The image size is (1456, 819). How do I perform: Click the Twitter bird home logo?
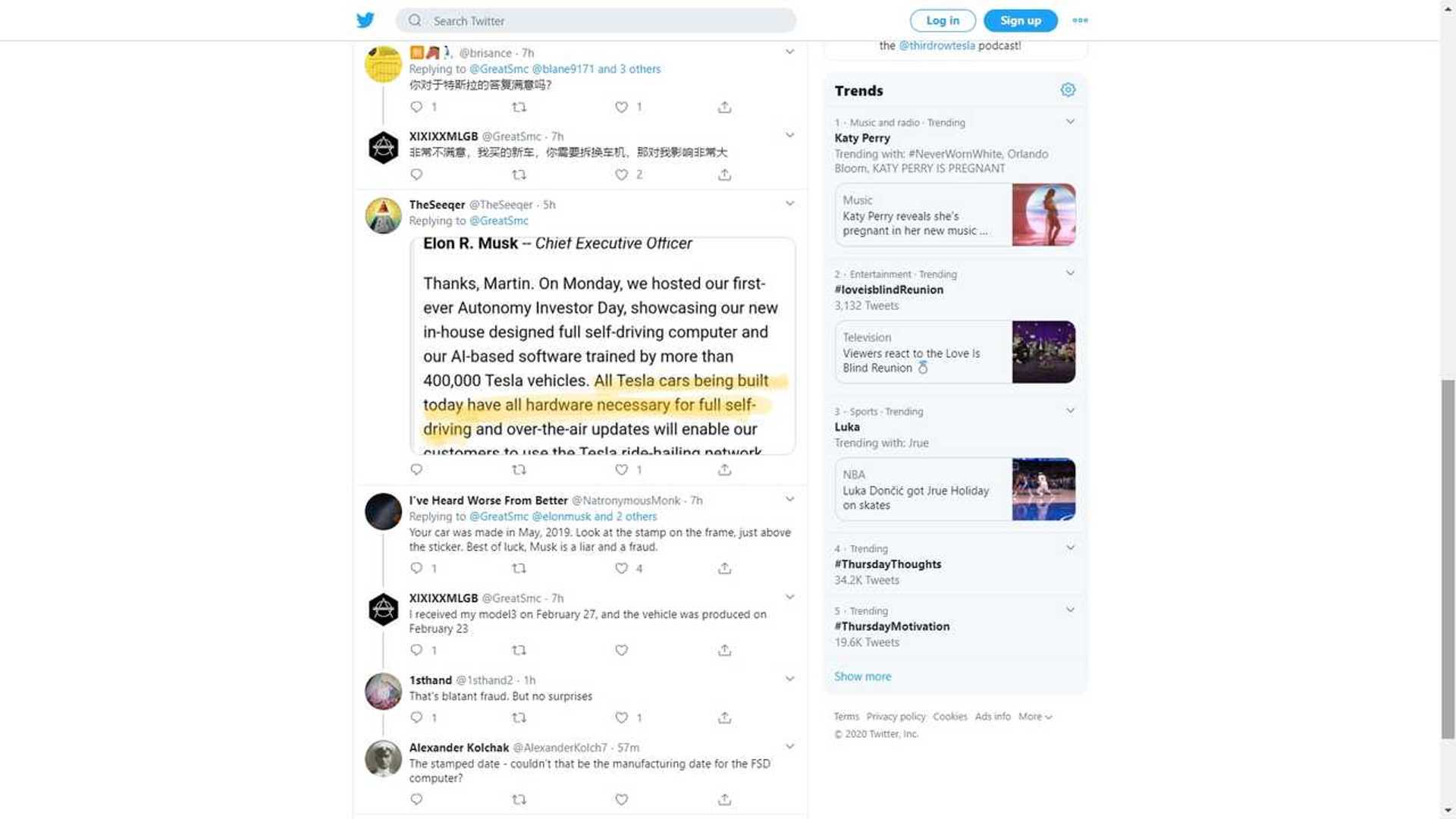[x=365, y=20]
